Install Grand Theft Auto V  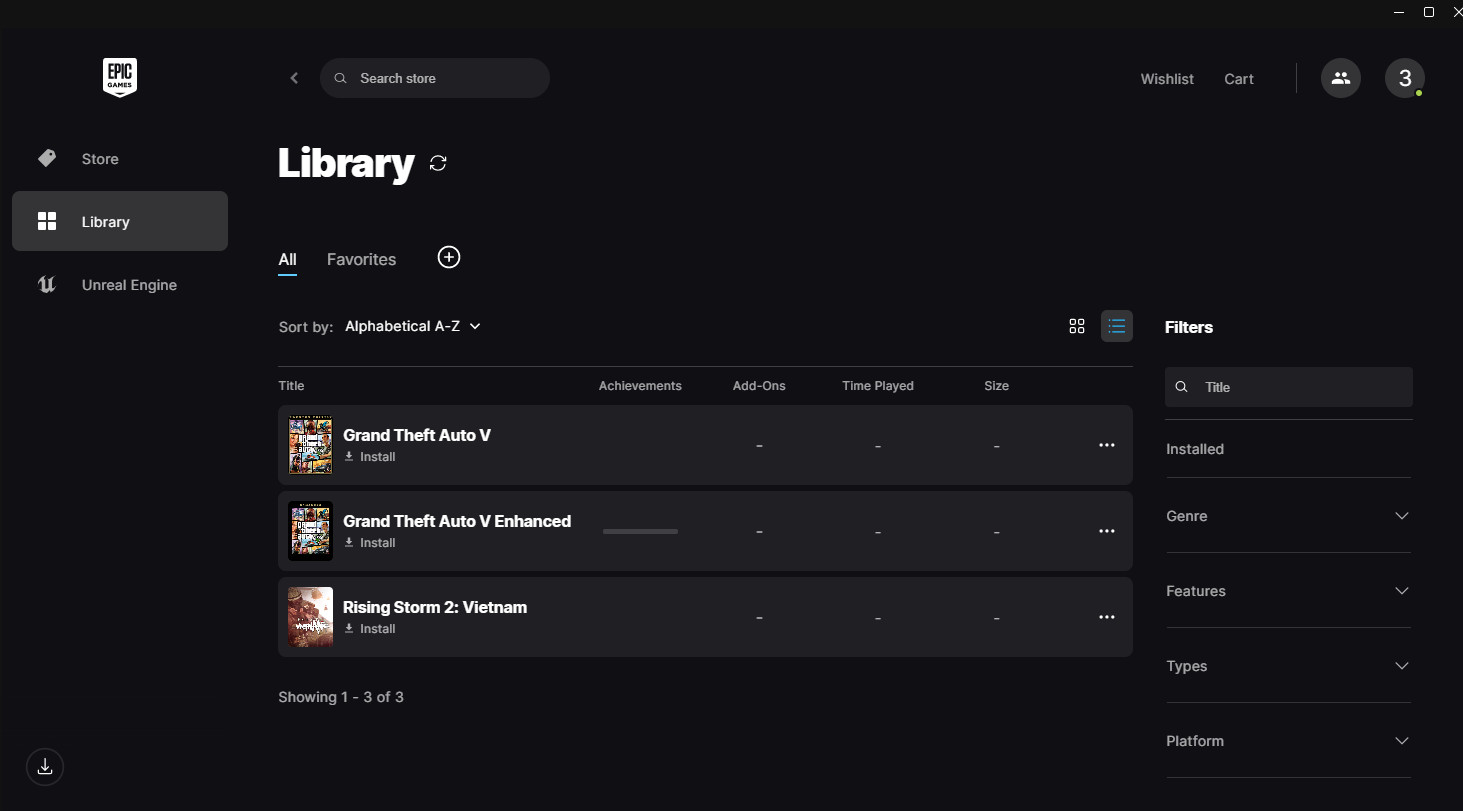370,457
